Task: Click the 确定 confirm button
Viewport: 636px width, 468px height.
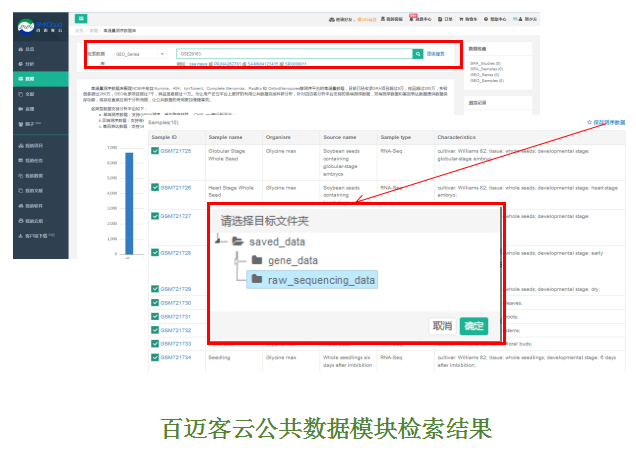Action: [474, 325]
